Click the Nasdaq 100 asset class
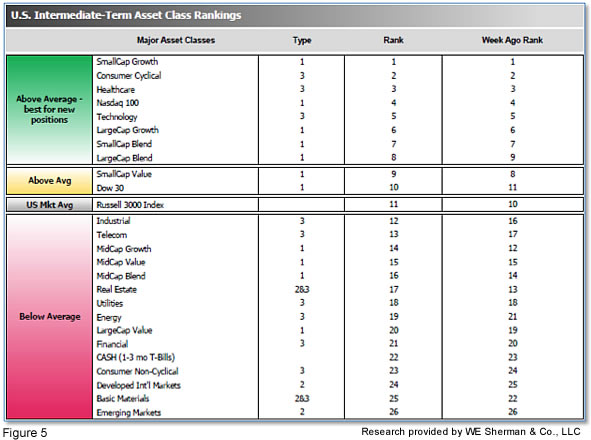This screenshot has height=440, width=591. tap(118, 103)
